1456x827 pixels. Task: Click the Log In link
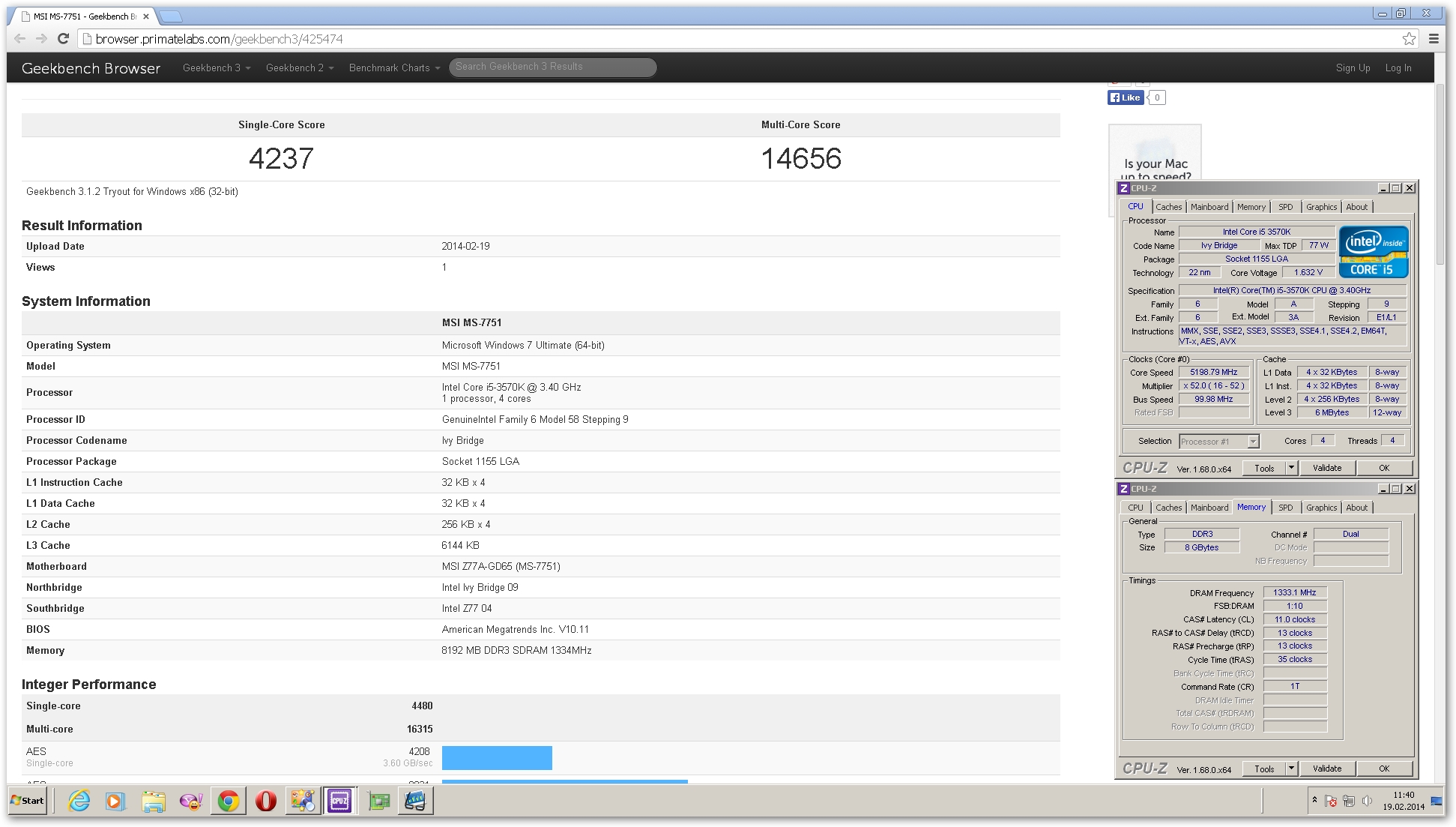pyautogui.click(x=1398, y=67)
